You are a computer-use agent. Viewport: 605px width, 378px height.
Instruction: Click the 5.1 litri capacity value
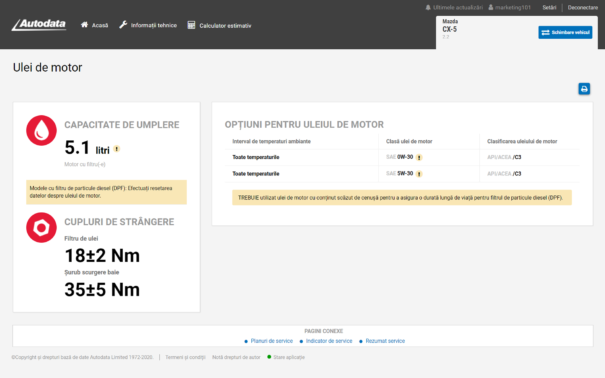pyautogui.click(x=87, y=148)
